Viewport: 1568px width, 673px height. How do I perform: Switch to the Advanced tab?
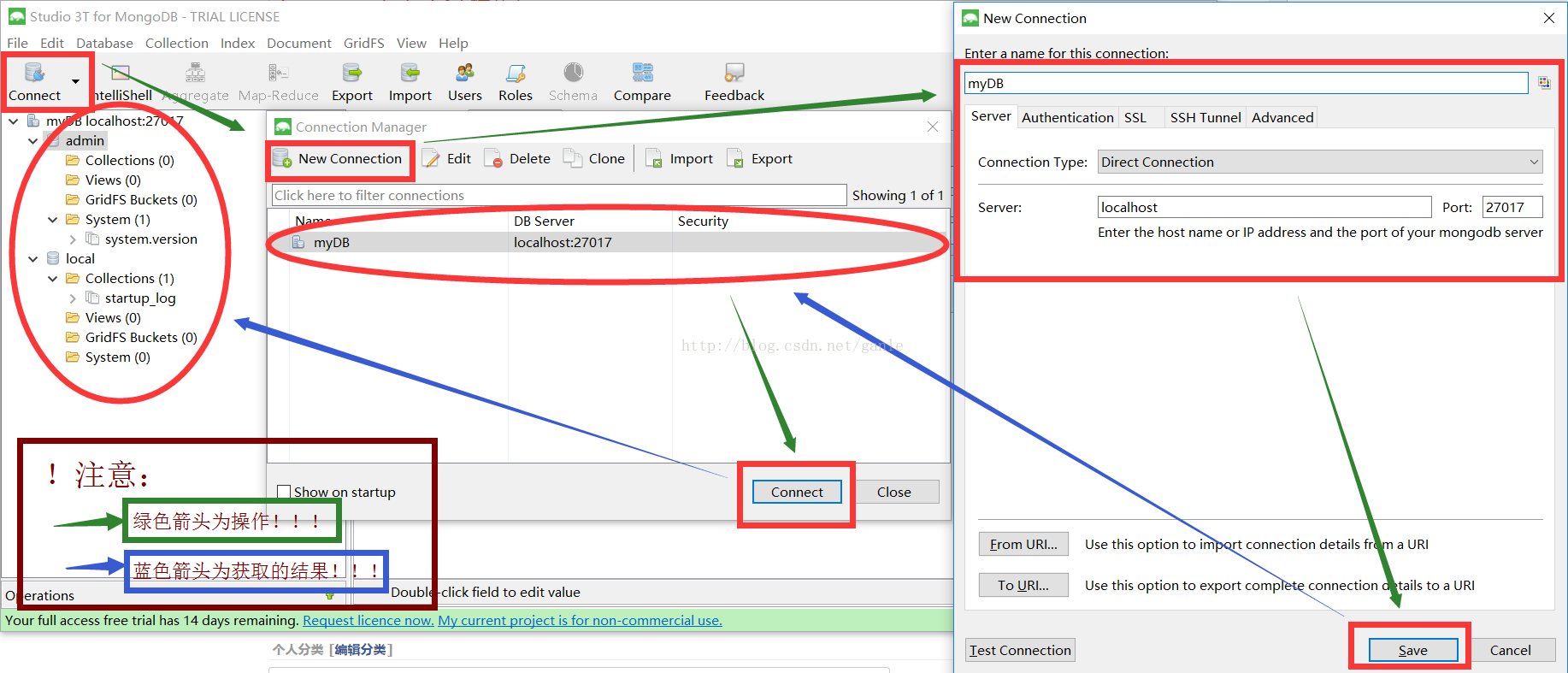tap(1282, 117)
